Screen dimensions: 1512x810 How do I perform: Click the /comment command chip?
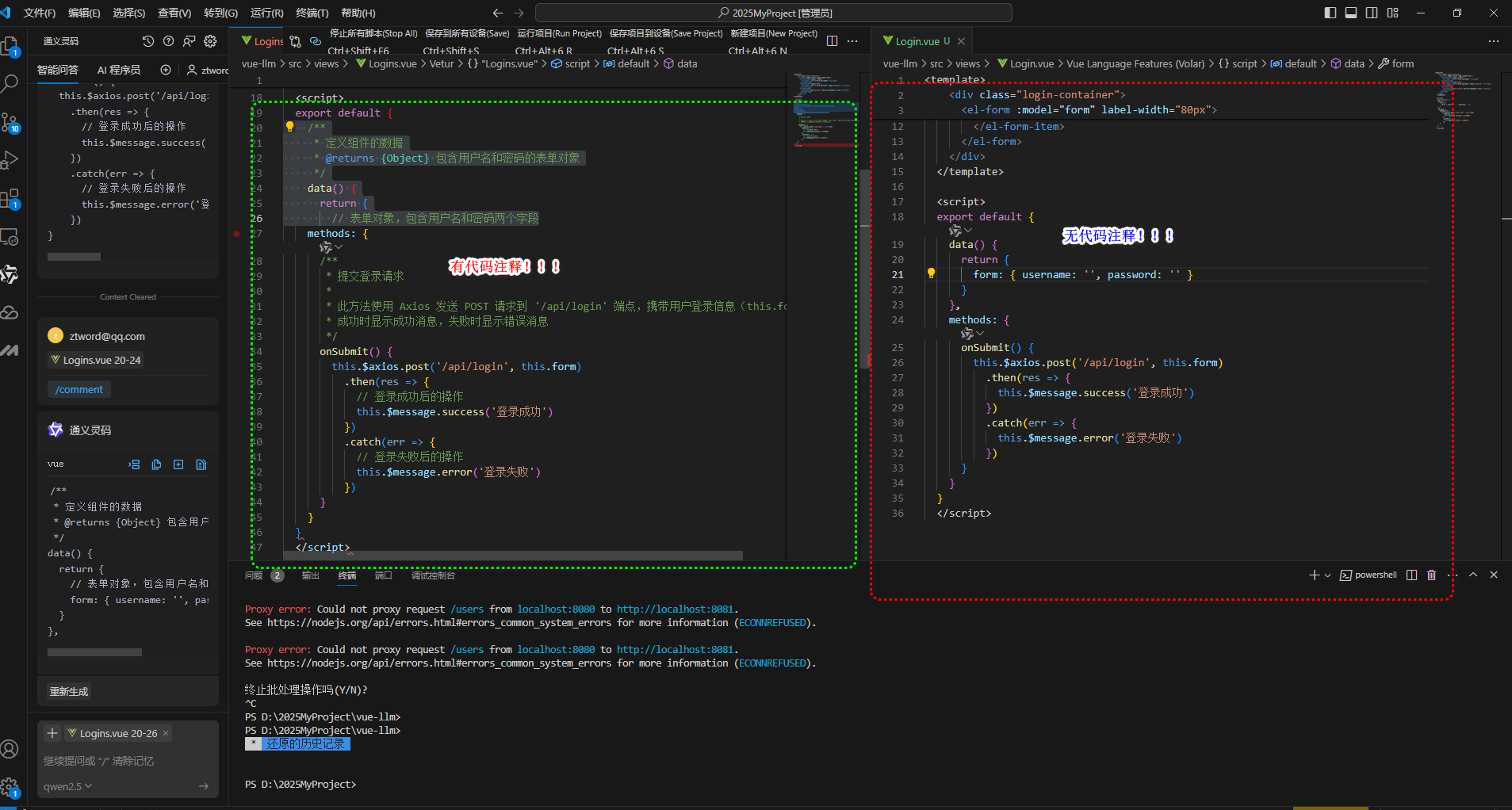(79, 390)
